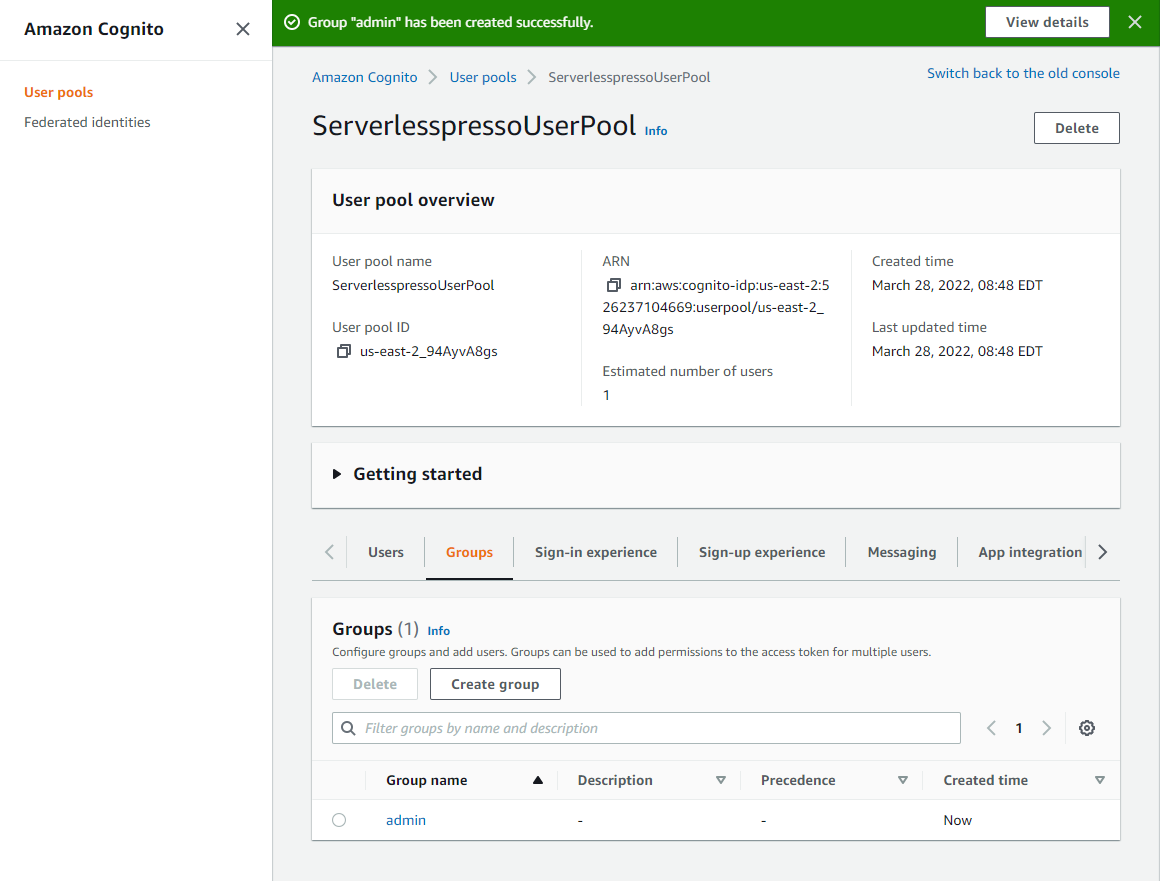1161x881 pixels.
Task: Delete the ServerlesspressoUserPool user pool
Action: (x=1077, y=128)
